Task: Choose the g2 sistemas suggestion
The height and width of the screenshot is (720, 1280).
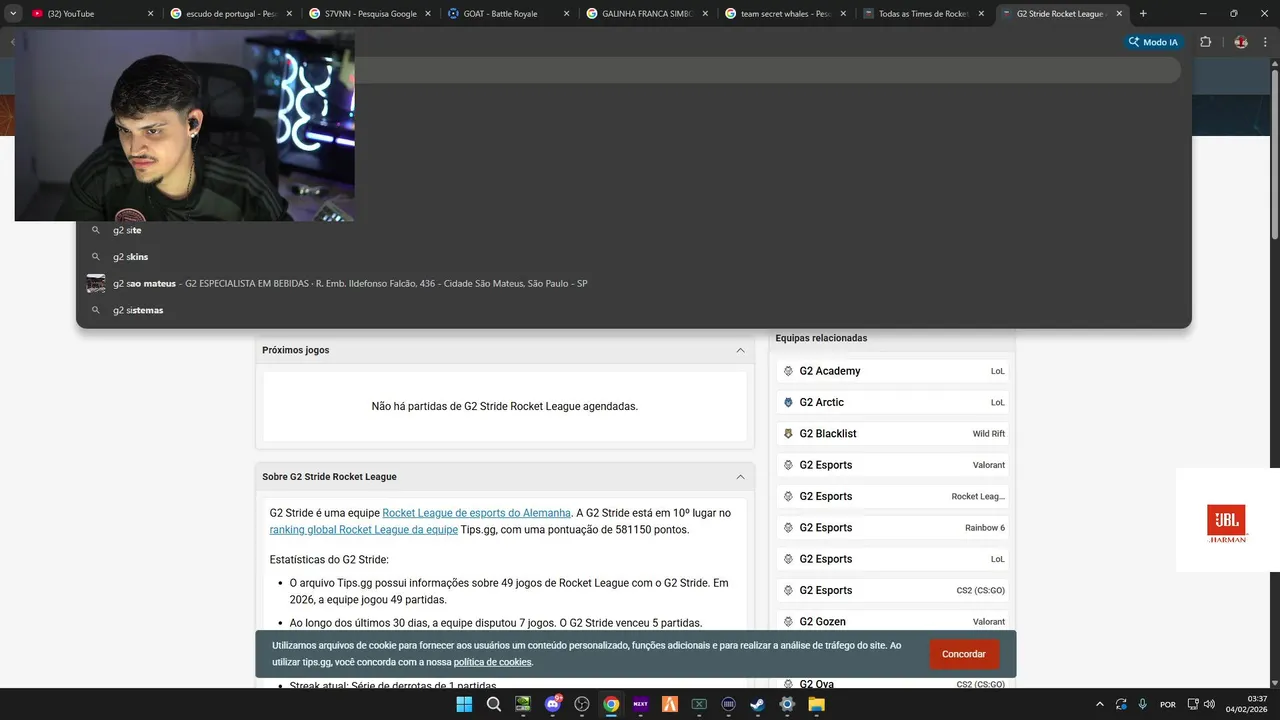Action: tap(634, 310)
